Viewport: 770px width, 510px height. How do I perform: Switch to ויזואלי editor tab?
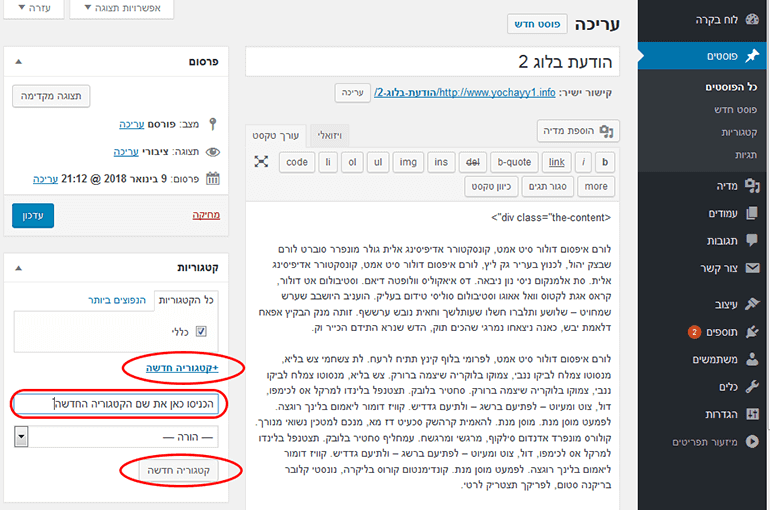point(330,135)
